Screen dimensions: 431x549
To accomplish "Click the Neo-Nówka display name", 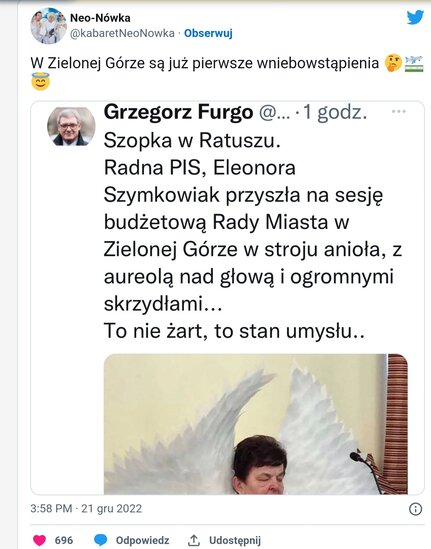I will pyautogui.click(x=100, y=18).
